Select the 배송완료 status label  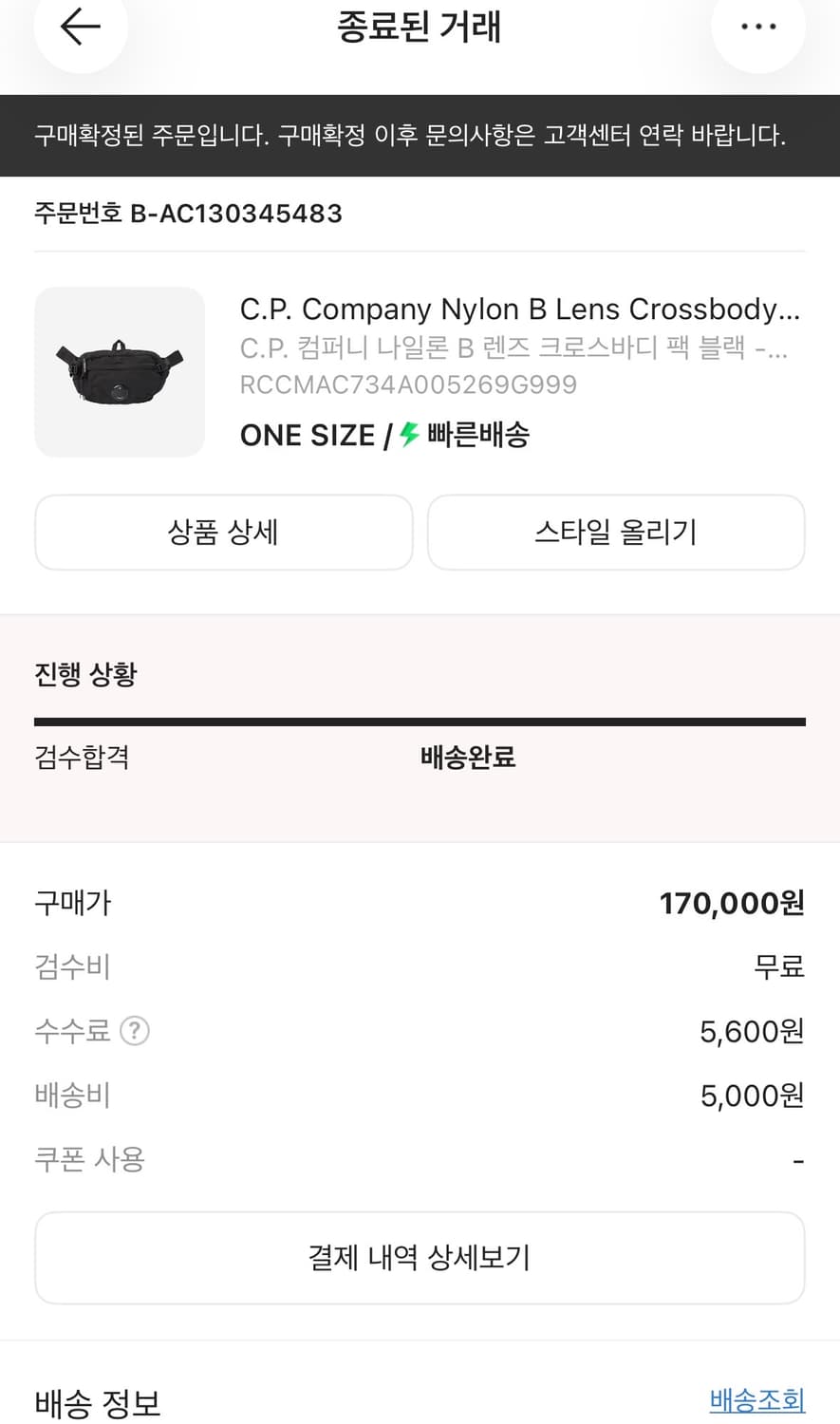point(468,758)
